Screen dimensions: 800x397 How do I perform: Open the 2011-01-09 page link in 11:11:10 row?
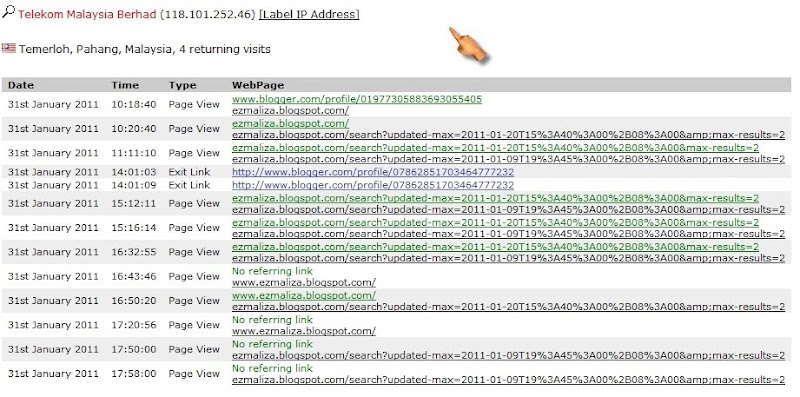pyautogui.click(x=508, y=159)
